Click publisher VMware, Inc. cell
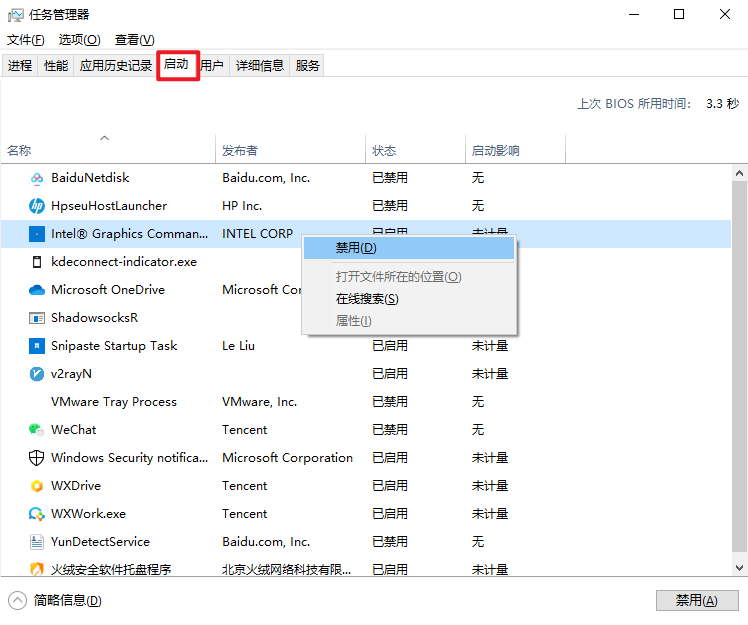Screen dimensions: 748x625 [x=260, y=402]
